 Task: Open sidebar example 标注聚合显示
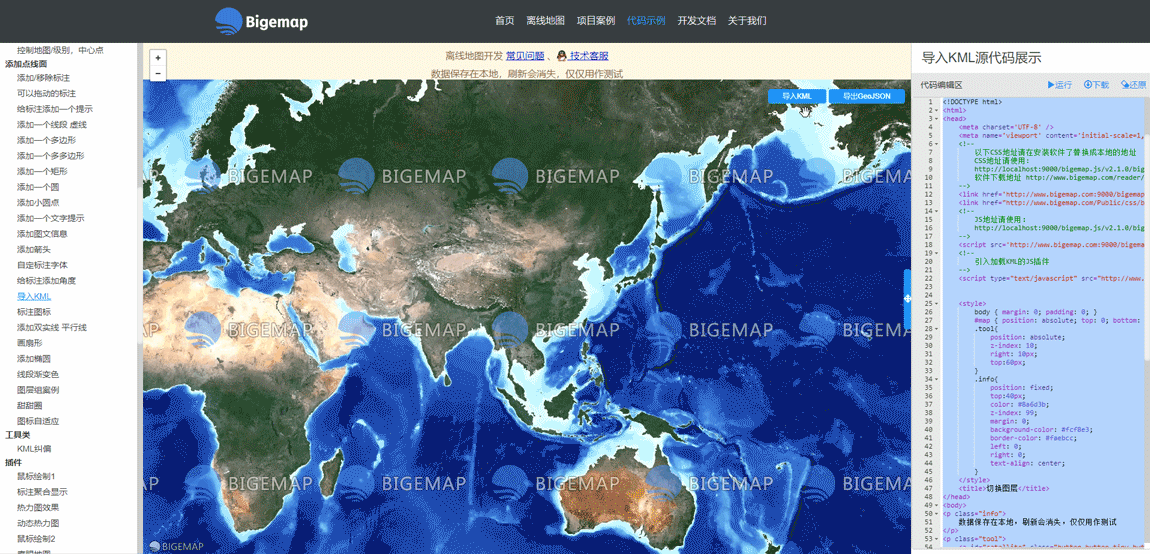[x=43, y=492]
